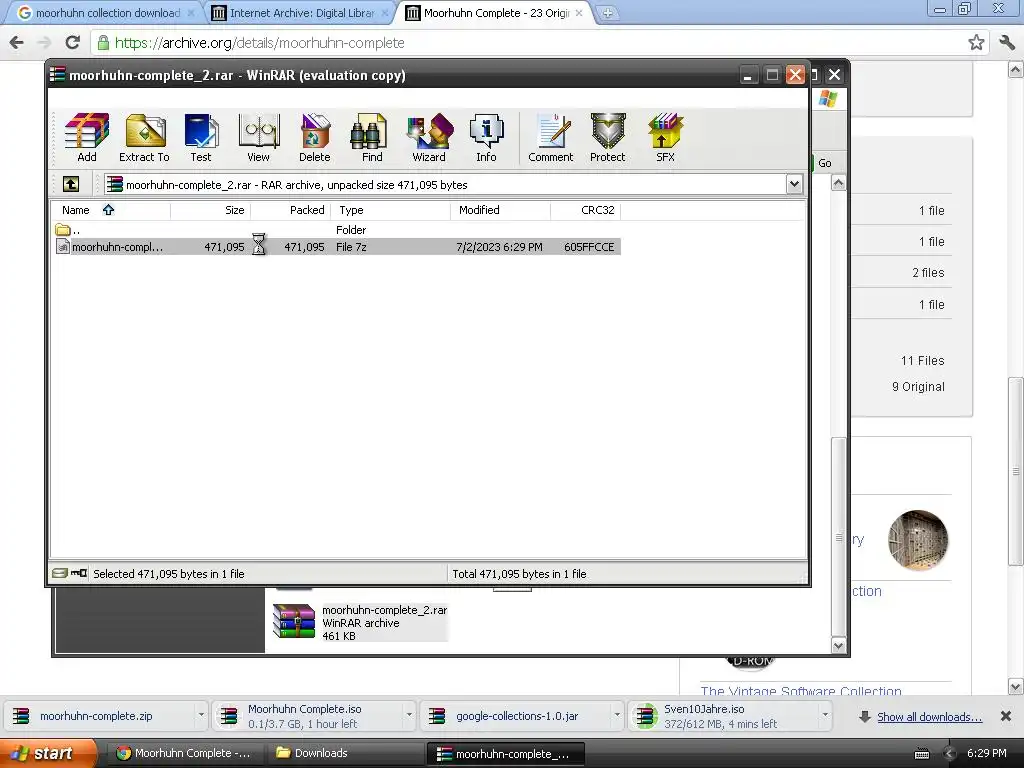Switch to Internet Archive: Digital Library tab
The width and height of the screenshot is (1024, 768).
coord(298,13)
